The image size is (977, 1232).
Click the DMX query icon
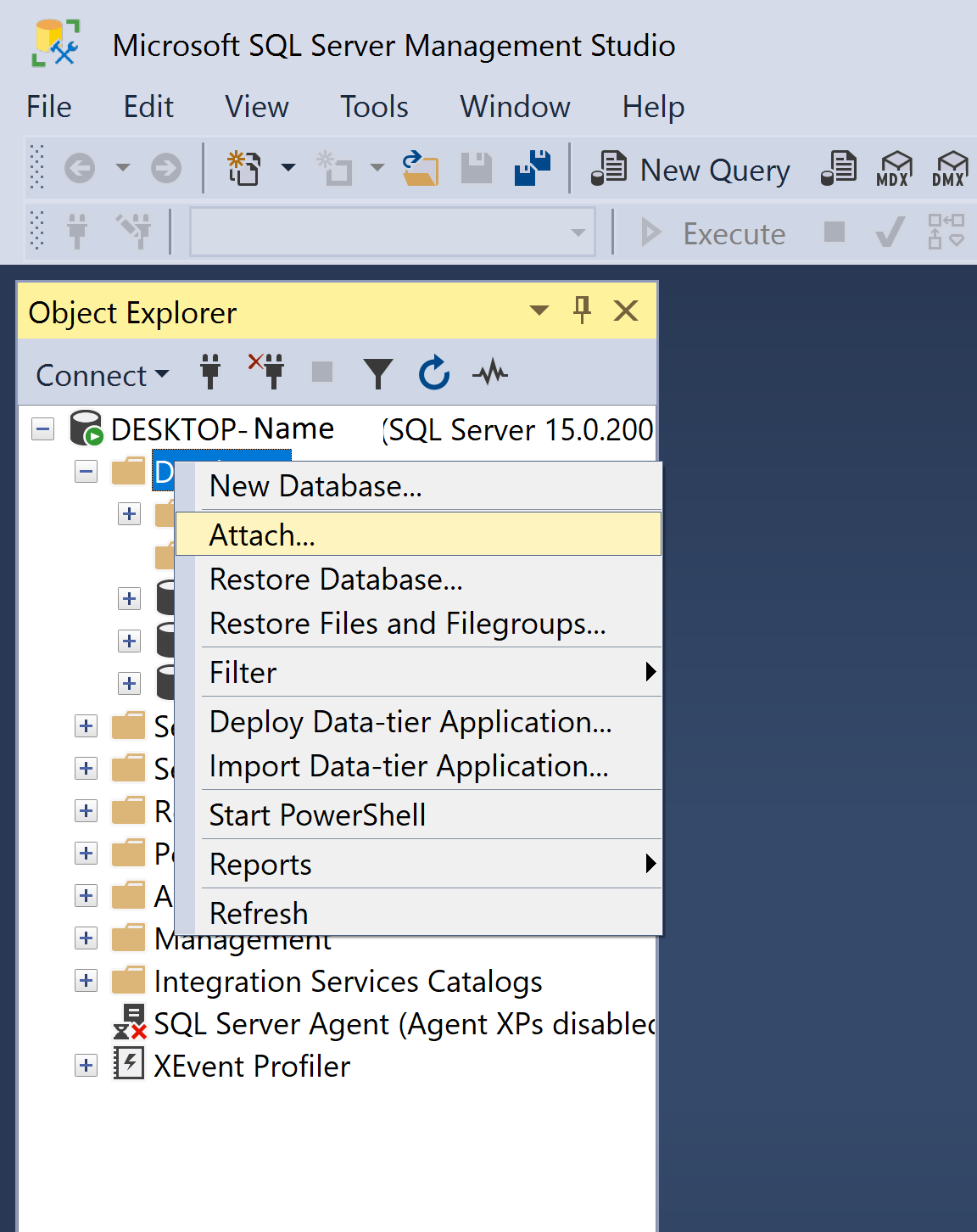pos(949,168)
